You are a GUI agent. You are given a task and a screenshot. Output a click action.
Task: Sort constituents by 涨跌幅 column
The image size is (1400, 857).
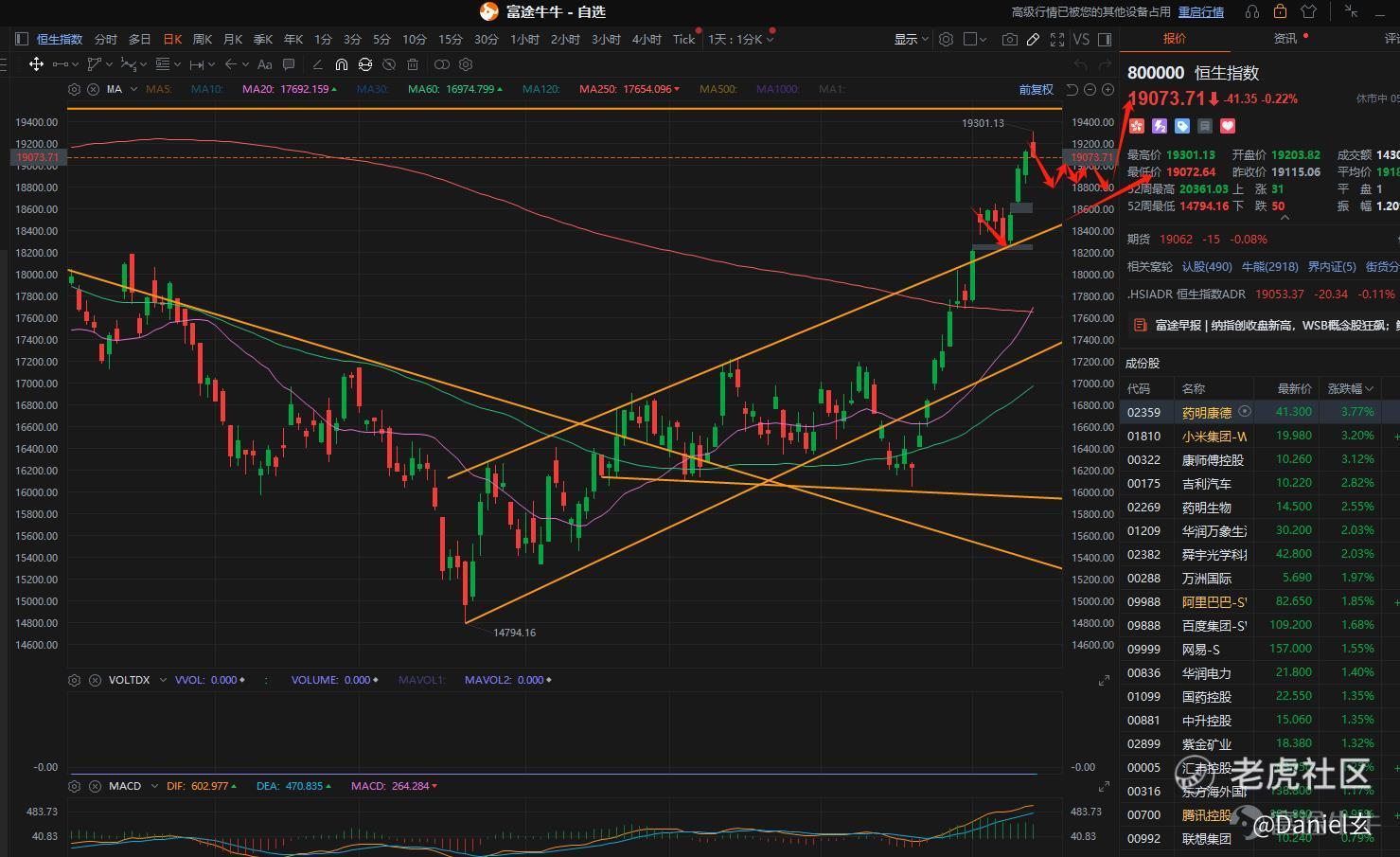pyautogui.click(x=1351, y=388)
